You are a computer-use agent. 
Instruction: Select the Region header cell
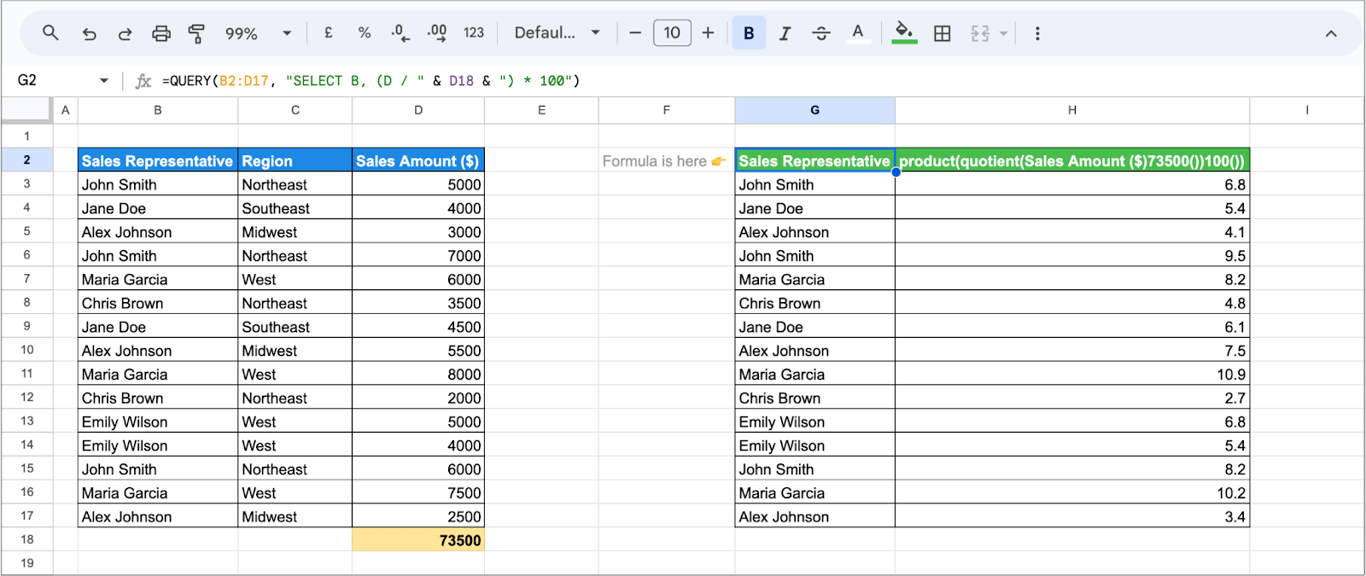(x=295, y=160)
